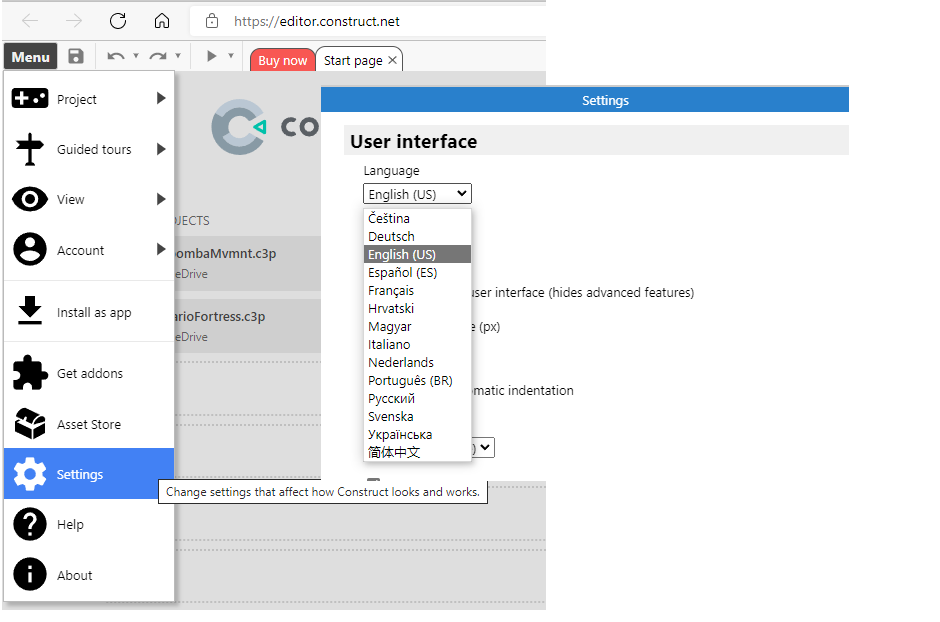Screen dimensions: 940x622
Task: Click the Undo arrow icon
Action: [x=116, y=56]
